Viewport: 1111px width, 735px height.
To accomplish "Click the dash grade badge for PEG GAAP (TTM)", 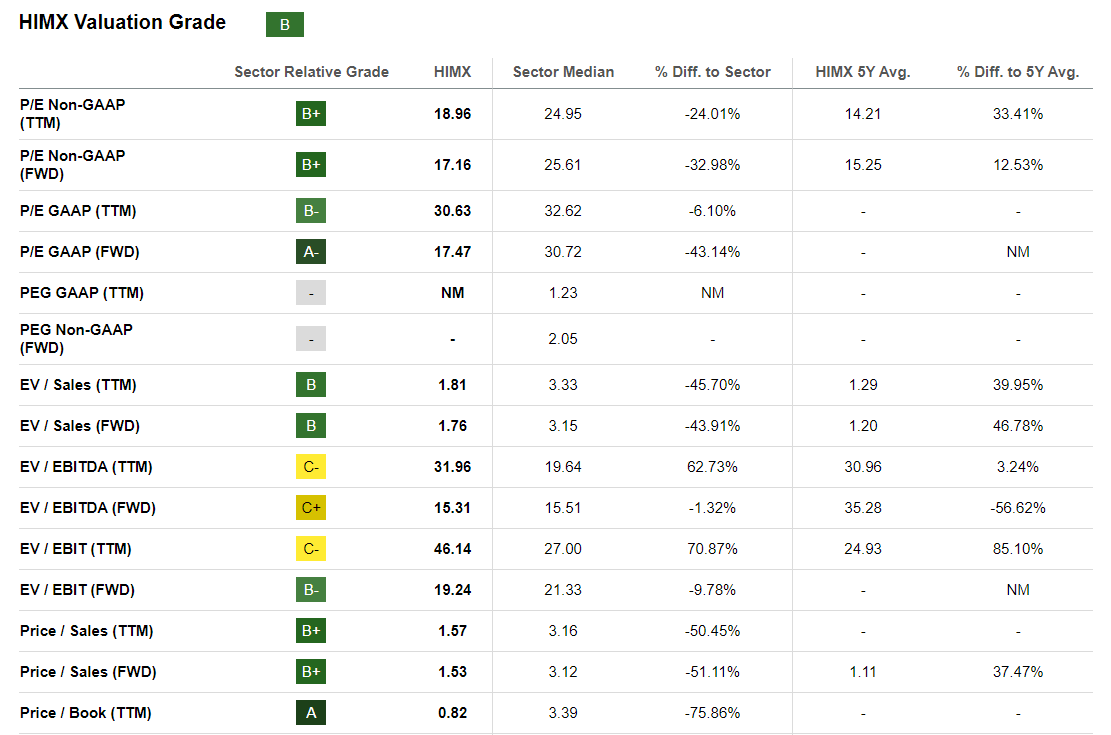I will [311, 293].
